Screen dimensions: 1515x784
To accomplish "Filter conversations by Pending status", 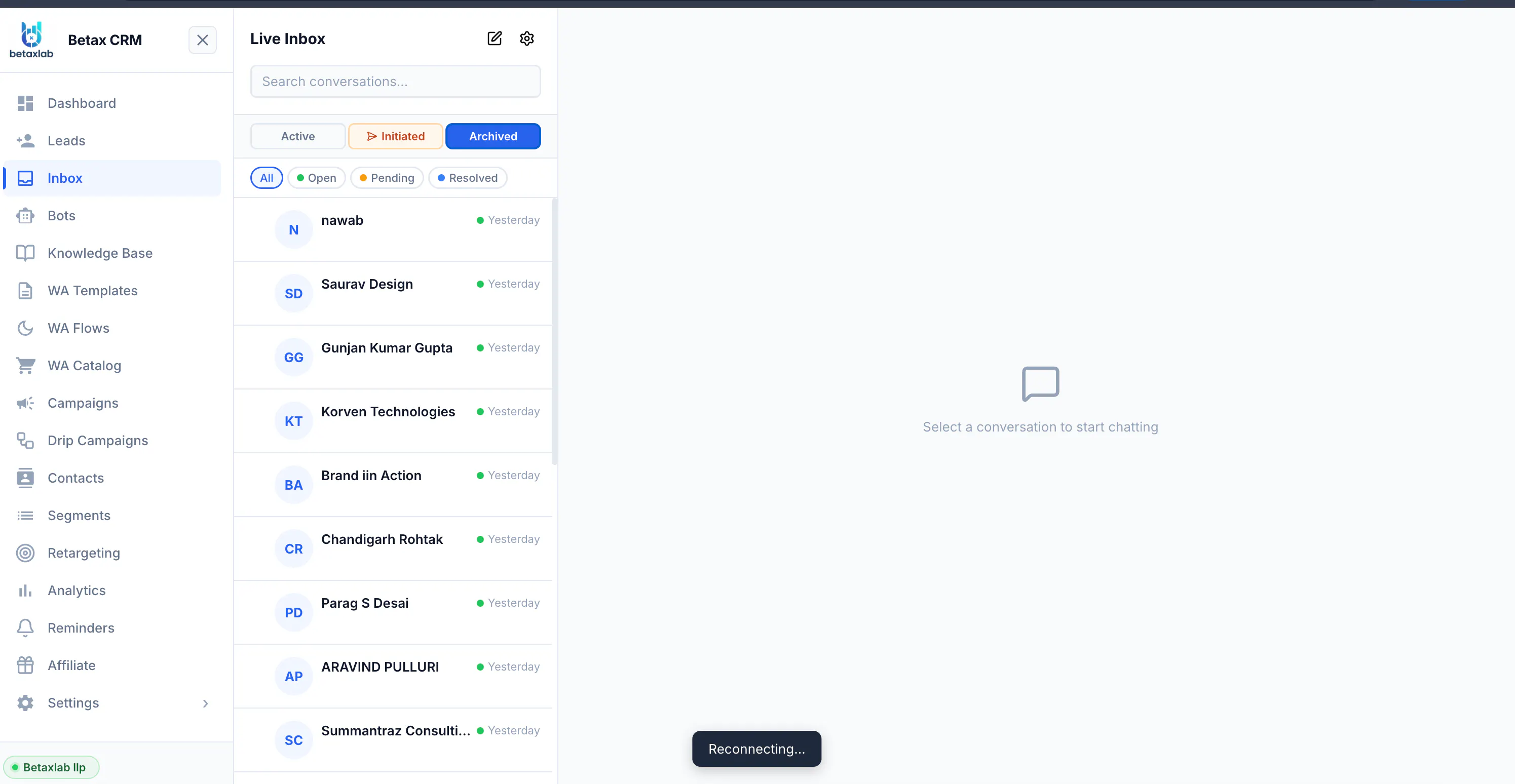I will 387,178.
